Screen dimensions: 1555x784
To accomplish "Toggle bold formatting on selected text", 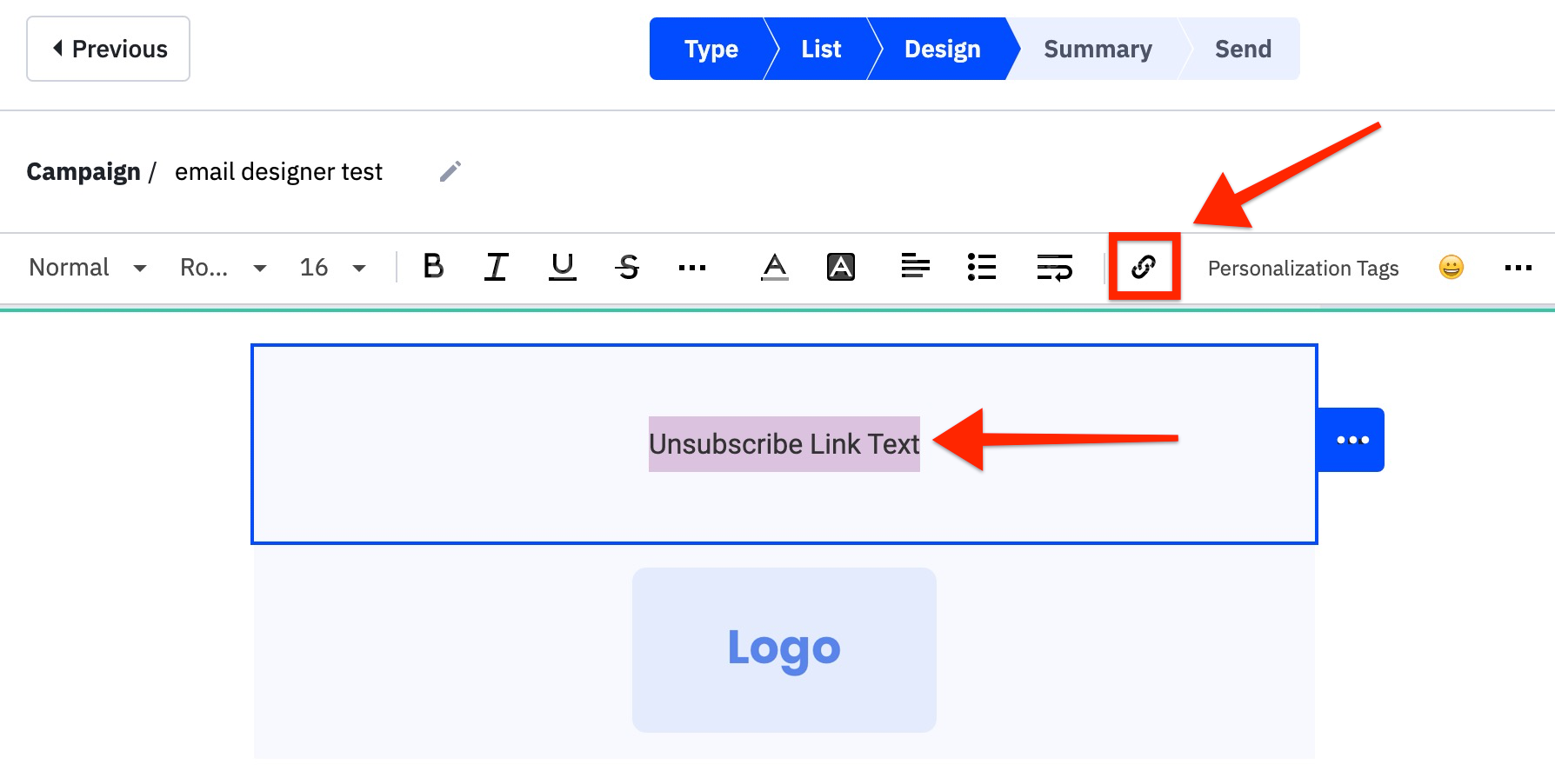I will [432, 268].
